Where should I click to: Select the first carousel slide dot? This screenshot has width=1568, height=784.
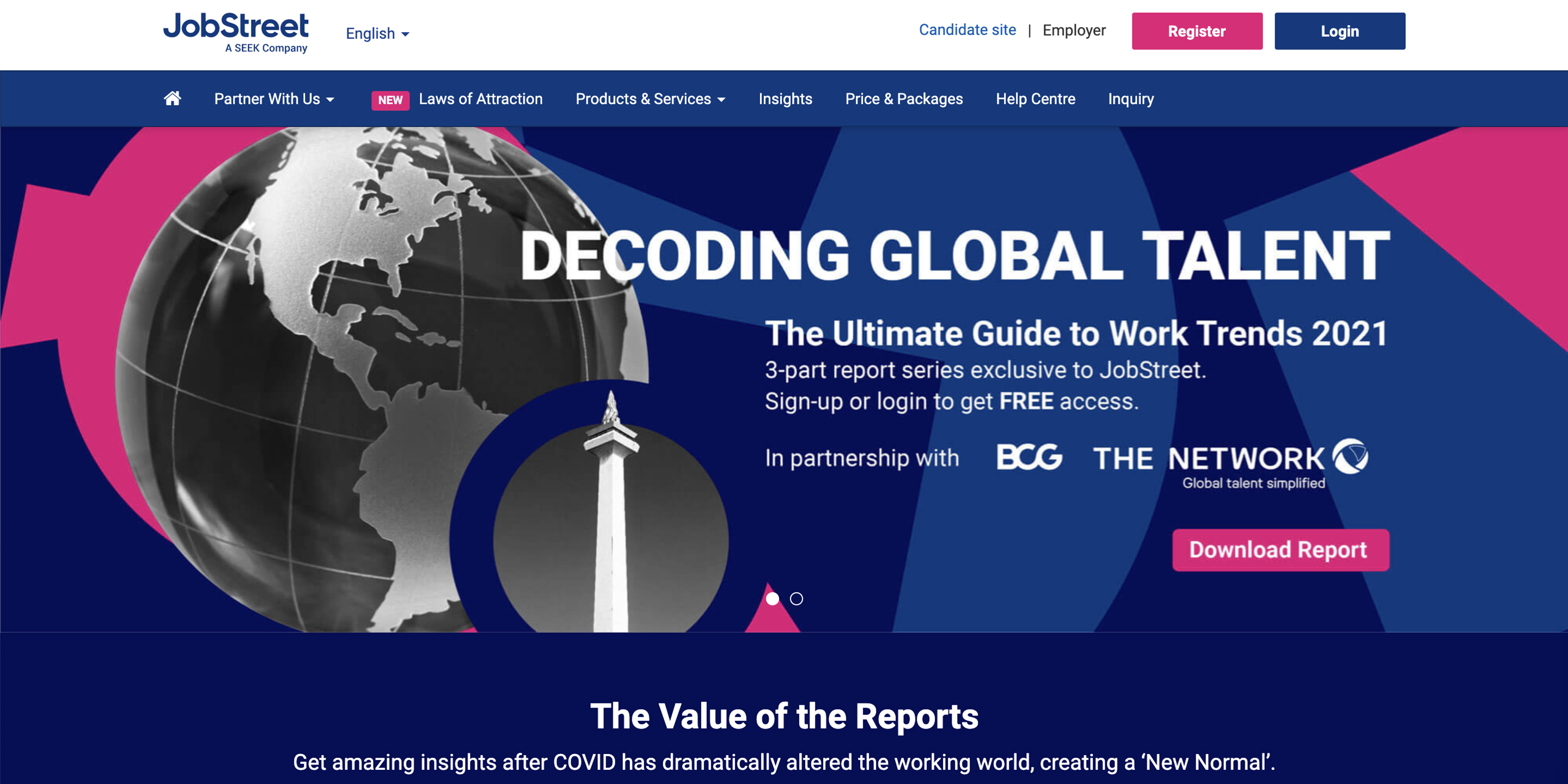click(773, 599)
